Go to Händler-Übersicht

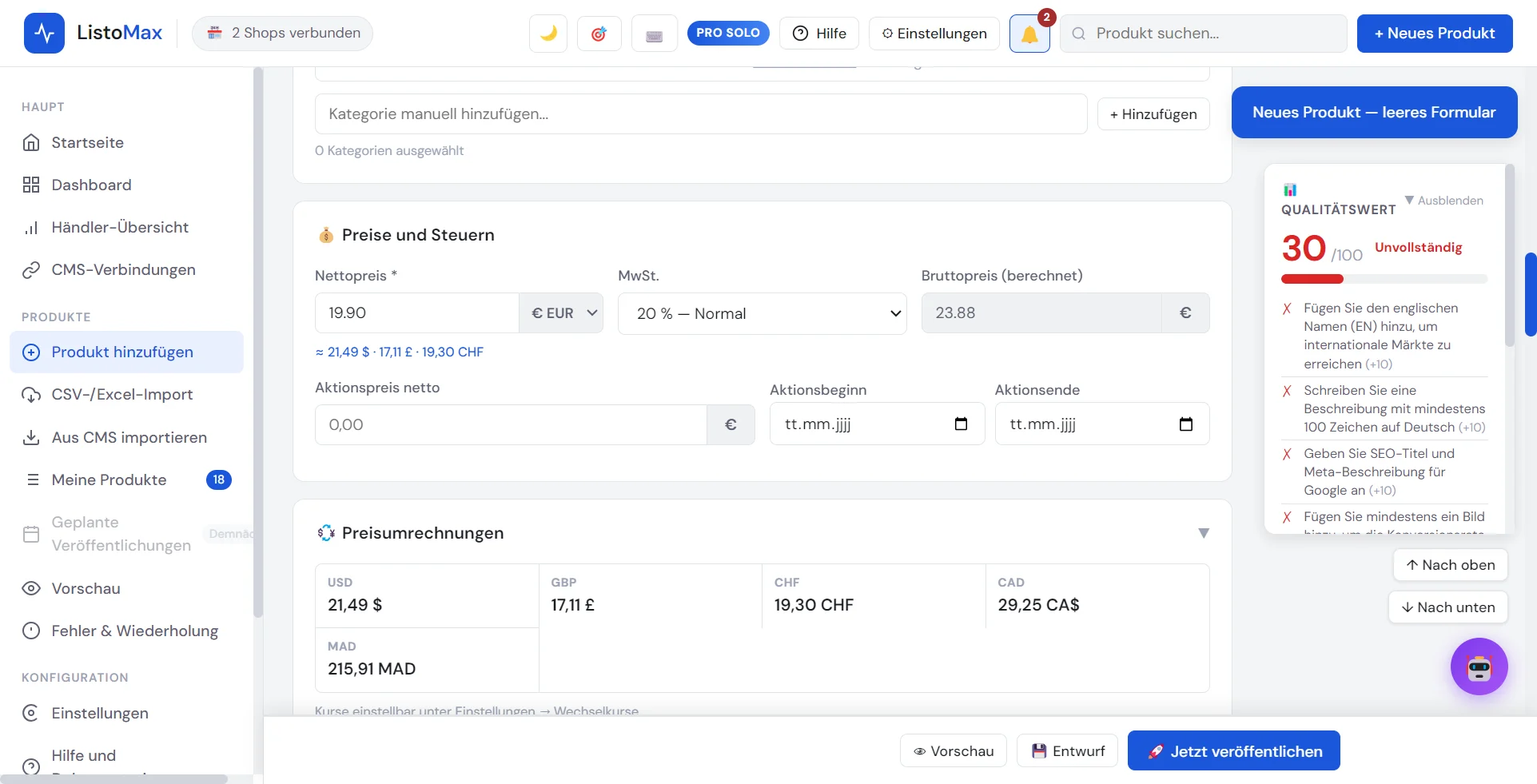[126, 227]
